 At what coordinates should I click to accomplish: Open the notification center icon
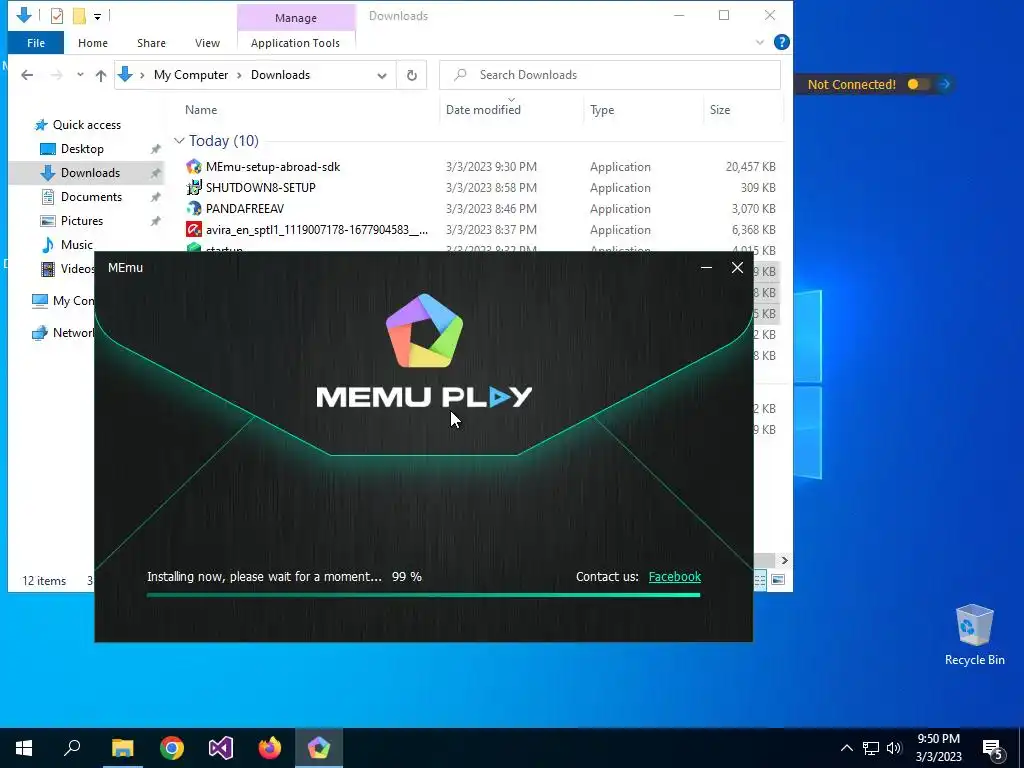pos(992,749)
